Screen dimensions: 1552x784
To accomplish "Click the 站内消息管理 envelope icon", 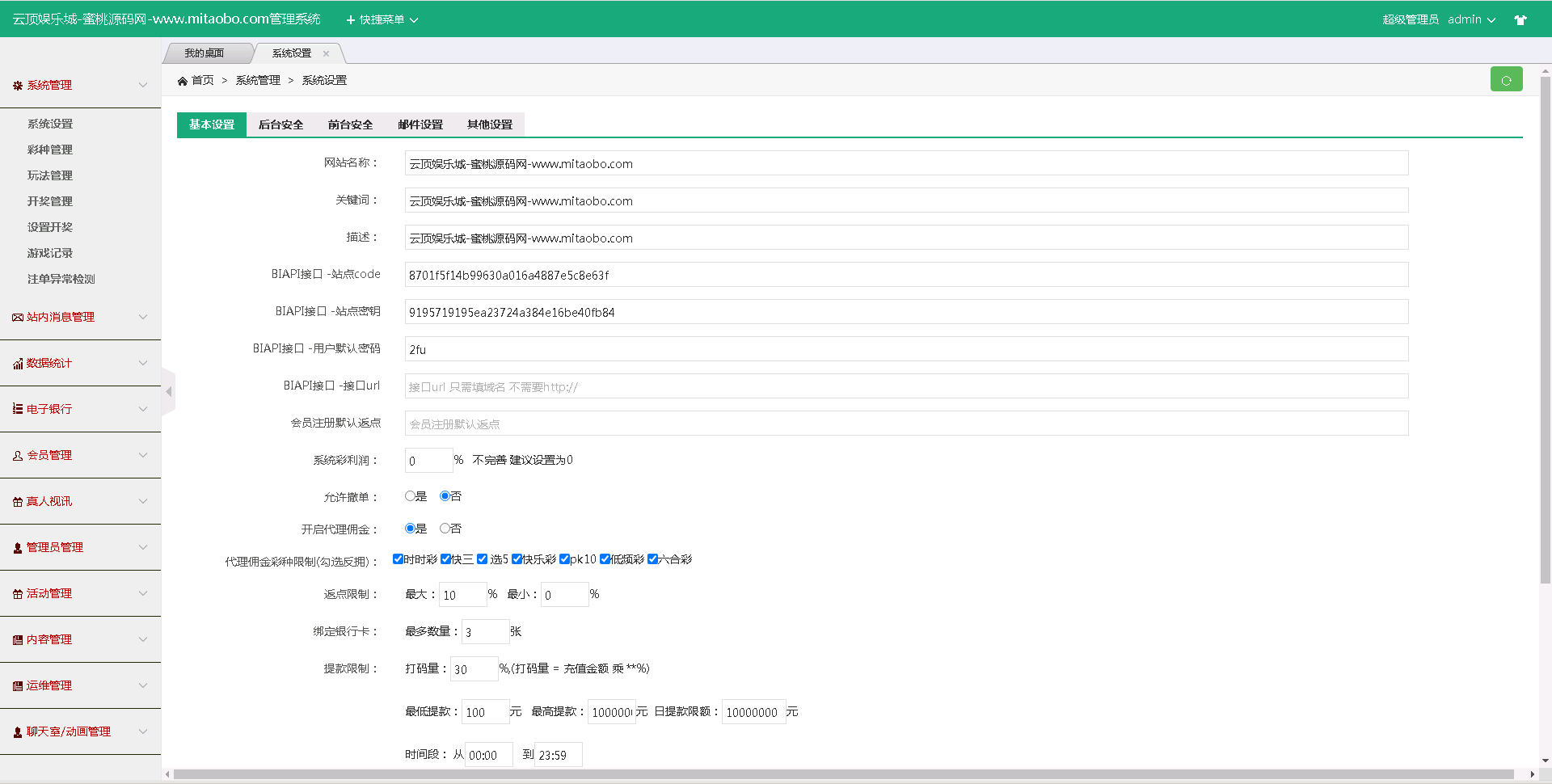I will tap(17, 318).
